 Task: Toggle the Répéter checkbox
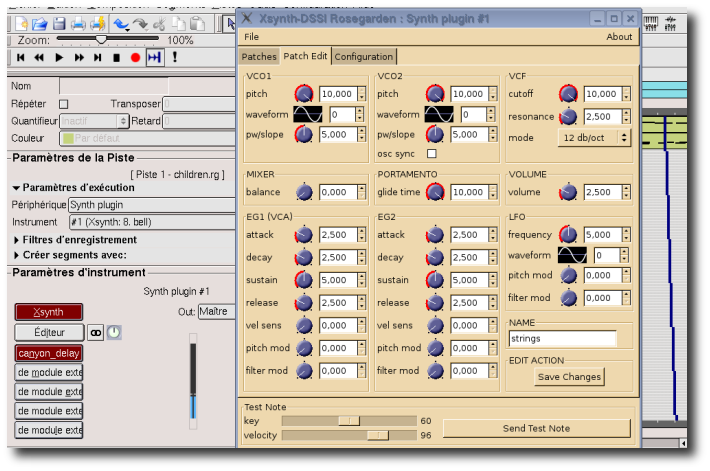[x=64, y=104]
